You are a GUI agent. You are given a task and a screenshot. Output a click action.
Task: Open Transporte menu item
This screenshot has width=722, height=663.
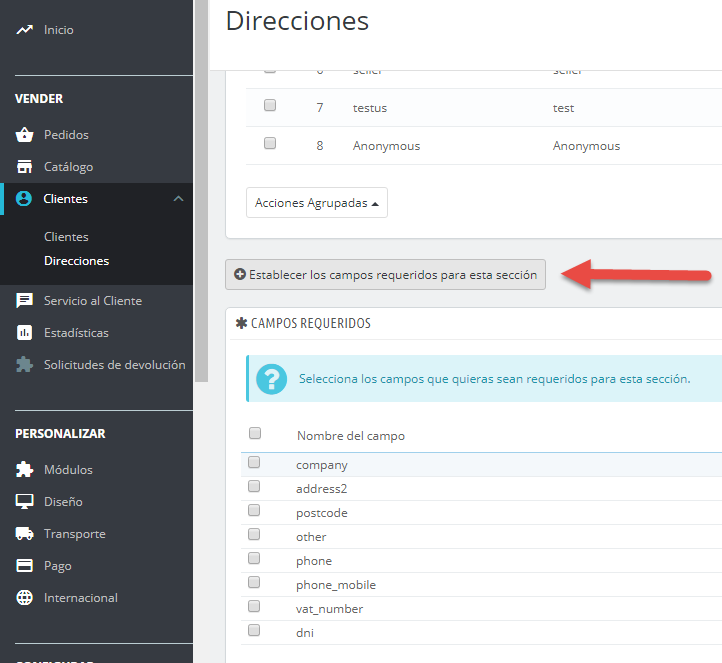click(75, 534)
